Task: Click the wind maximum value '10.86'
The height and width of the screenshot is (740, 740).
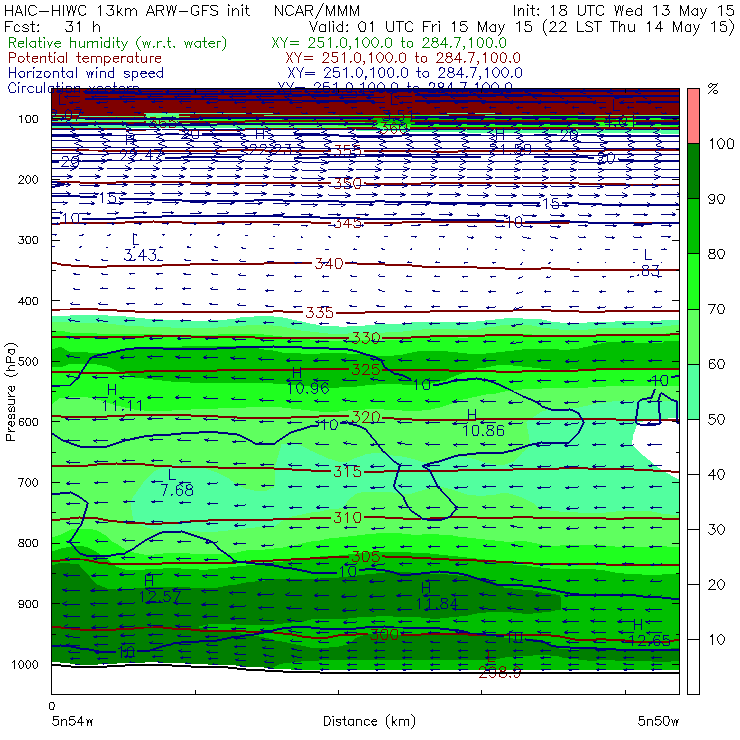Action: click(x=483, y=430)
